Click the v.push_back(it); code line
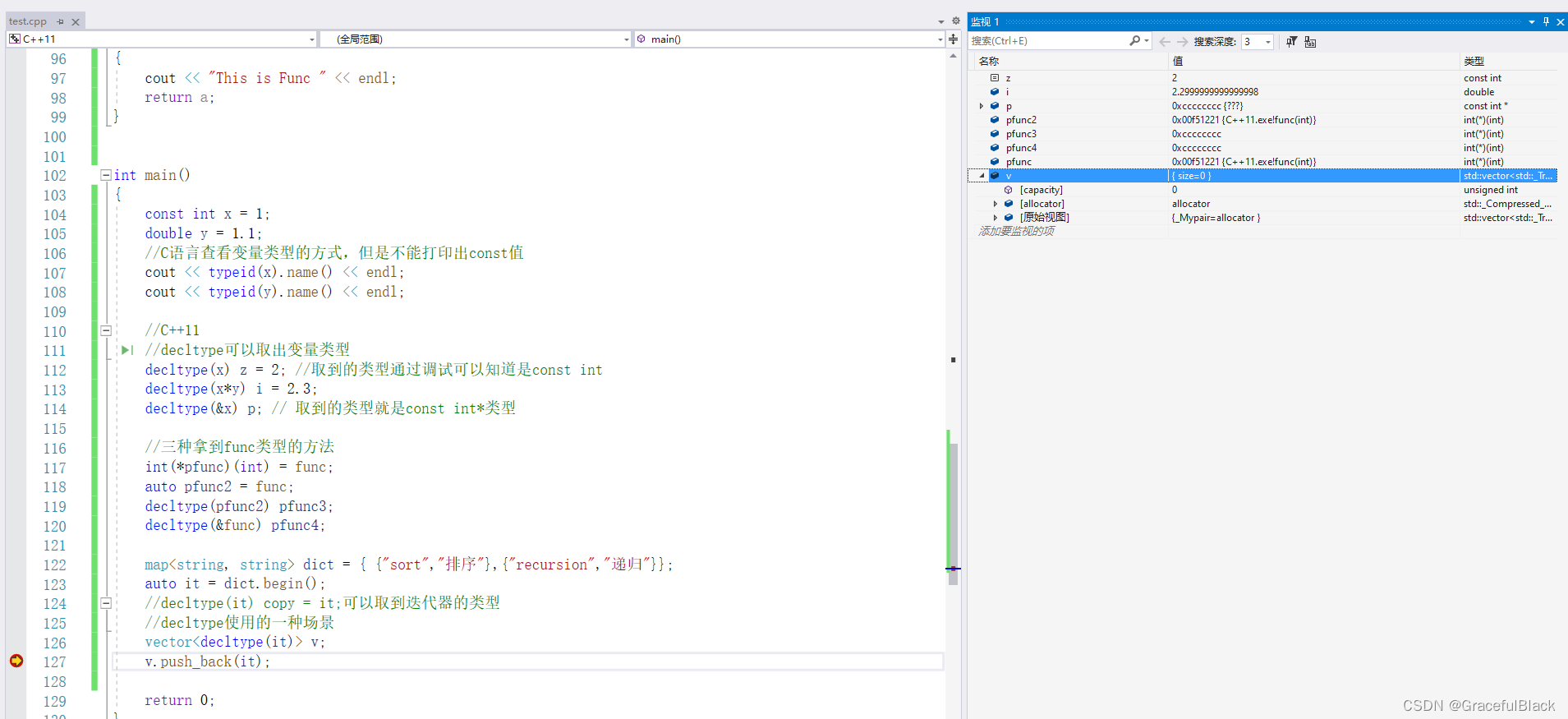 207,661
